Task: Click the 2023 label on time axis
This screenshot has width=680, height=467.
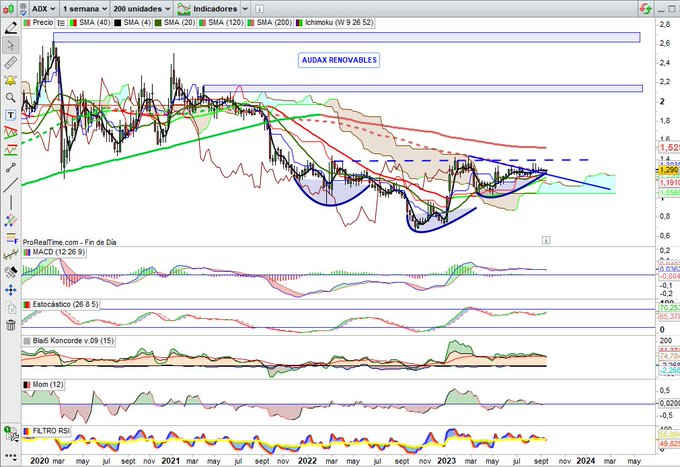Action: click(x=447, y=460)
